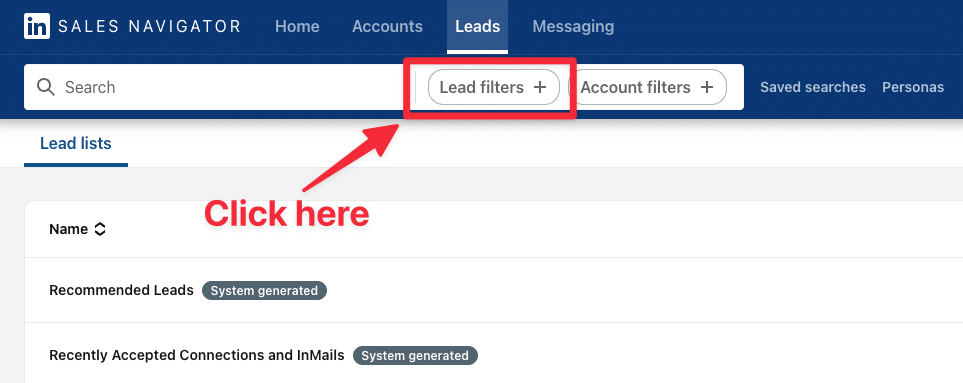Open Personas link

pos(913,87)
